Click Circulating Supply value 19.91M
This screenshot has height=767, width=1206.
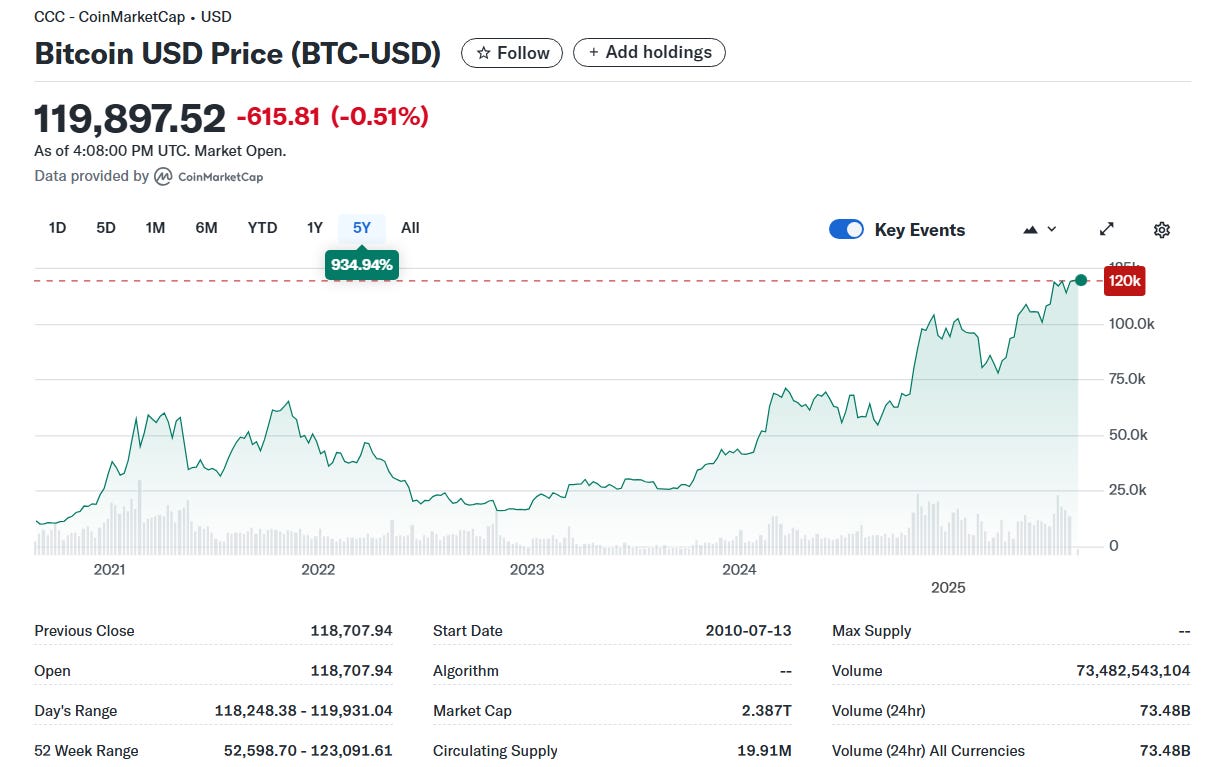766,751
